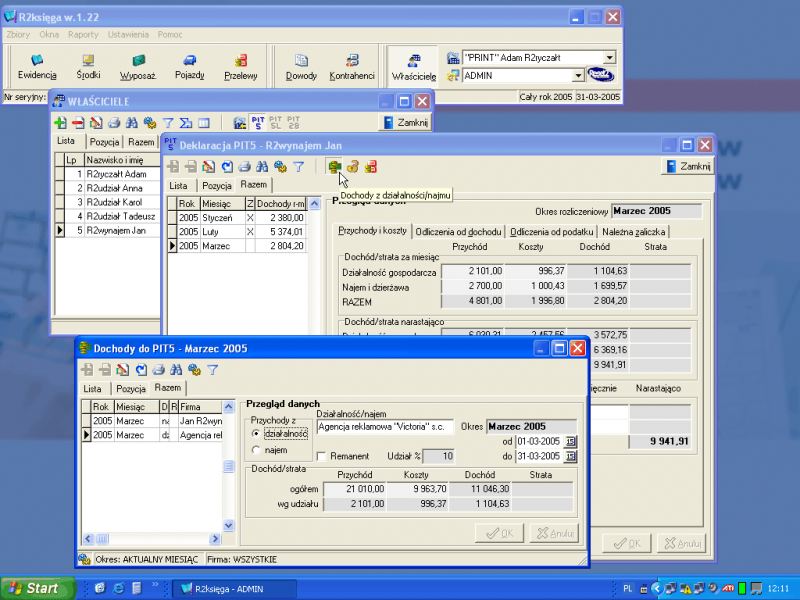Viewport: 800px width, 600px height.
Task: Click the binoculars icon in Dochody do PIT5
Action: click(177, 370)
